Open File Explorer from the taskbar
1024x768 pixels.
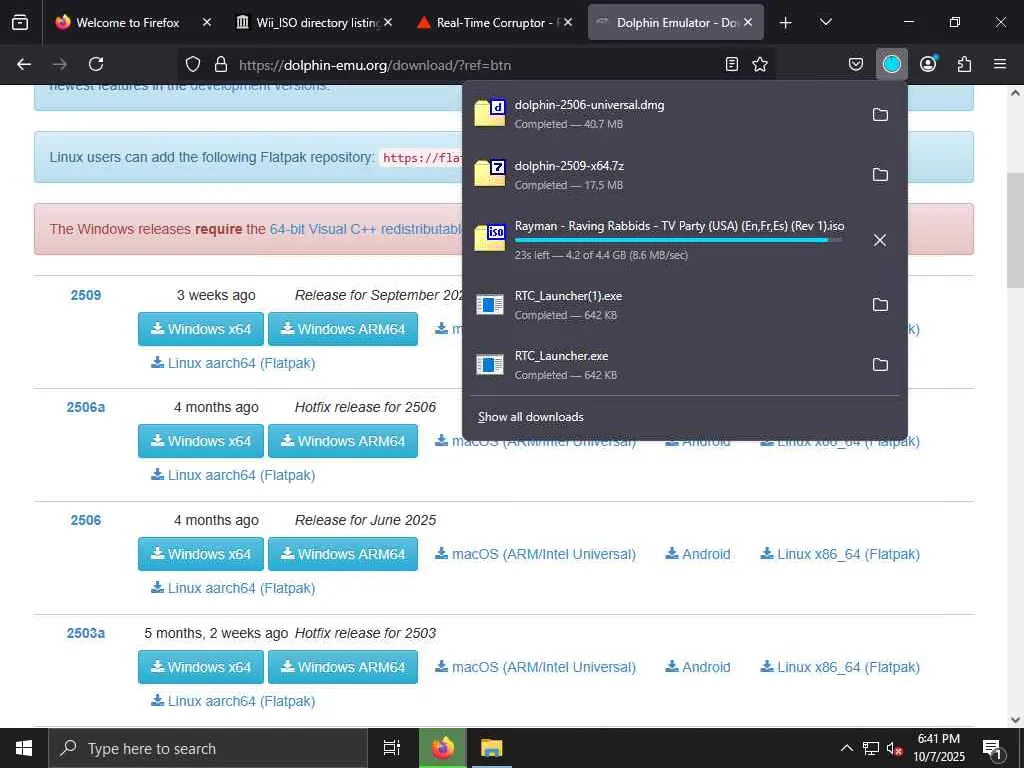point(491,748)
